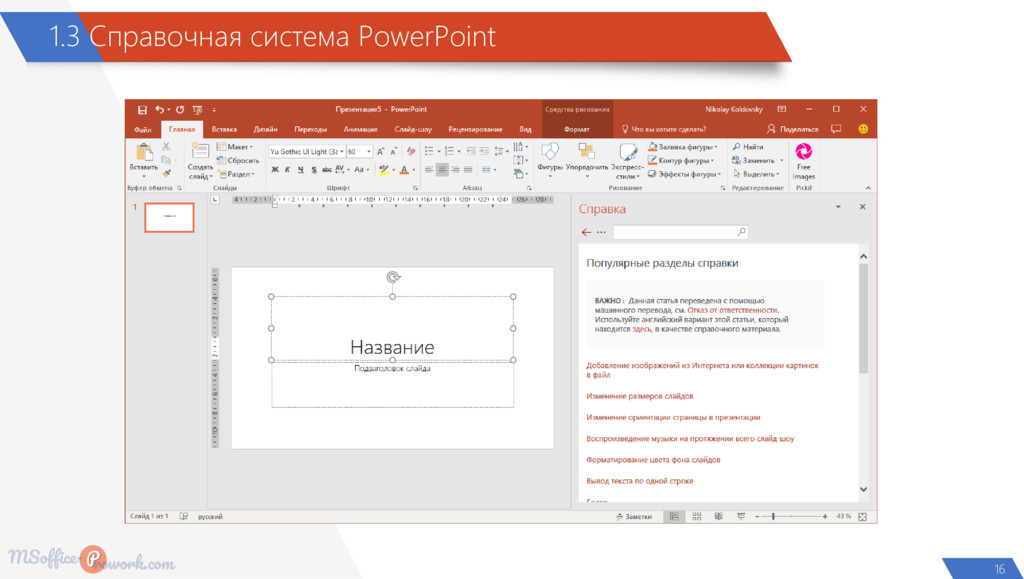Increase font size with the larger A icon
The width and height of the screenshot is (1024, 579).
[x=381, y=151]
